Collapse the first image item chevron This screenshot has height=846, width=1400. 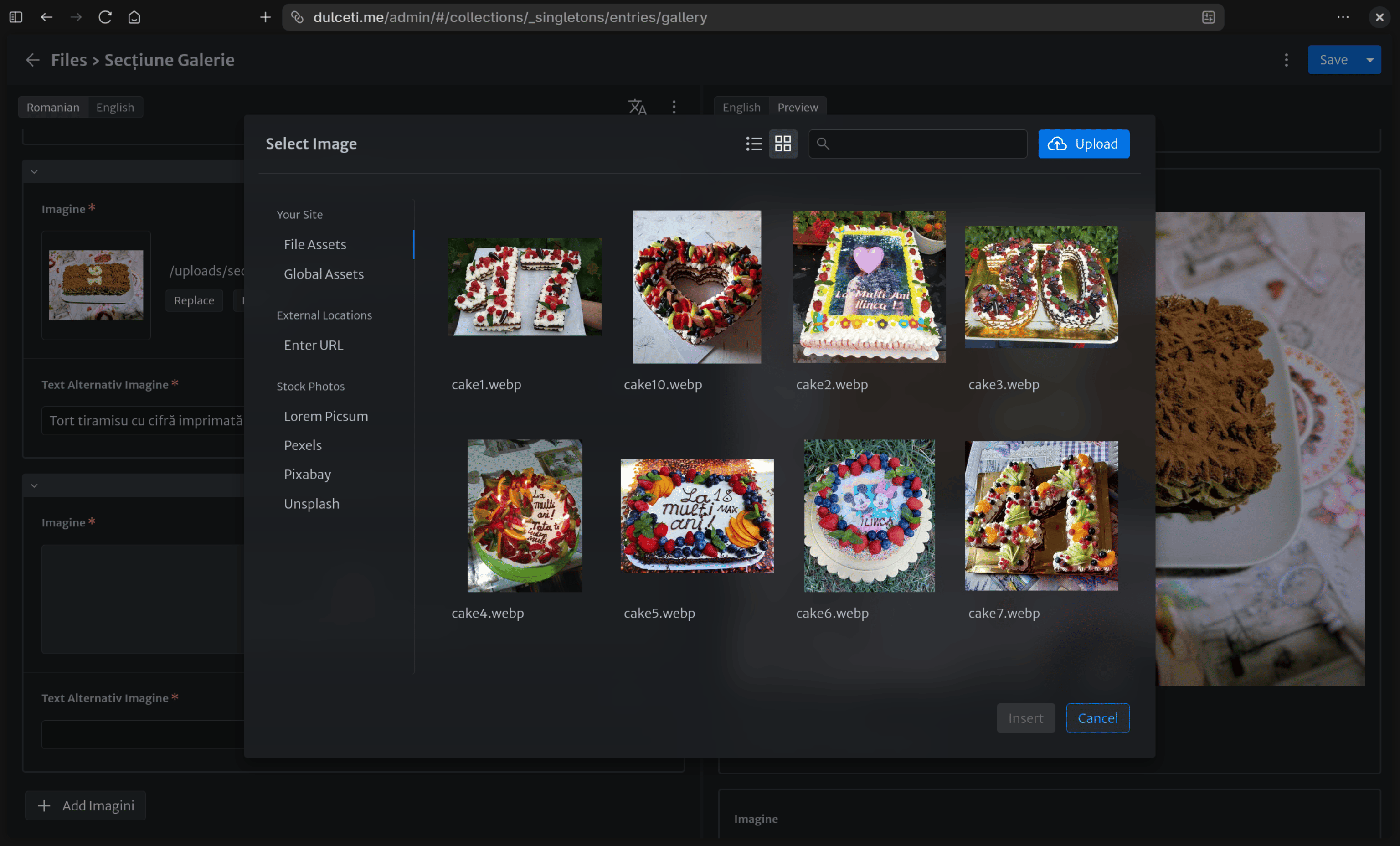click(x=34, y=171)
